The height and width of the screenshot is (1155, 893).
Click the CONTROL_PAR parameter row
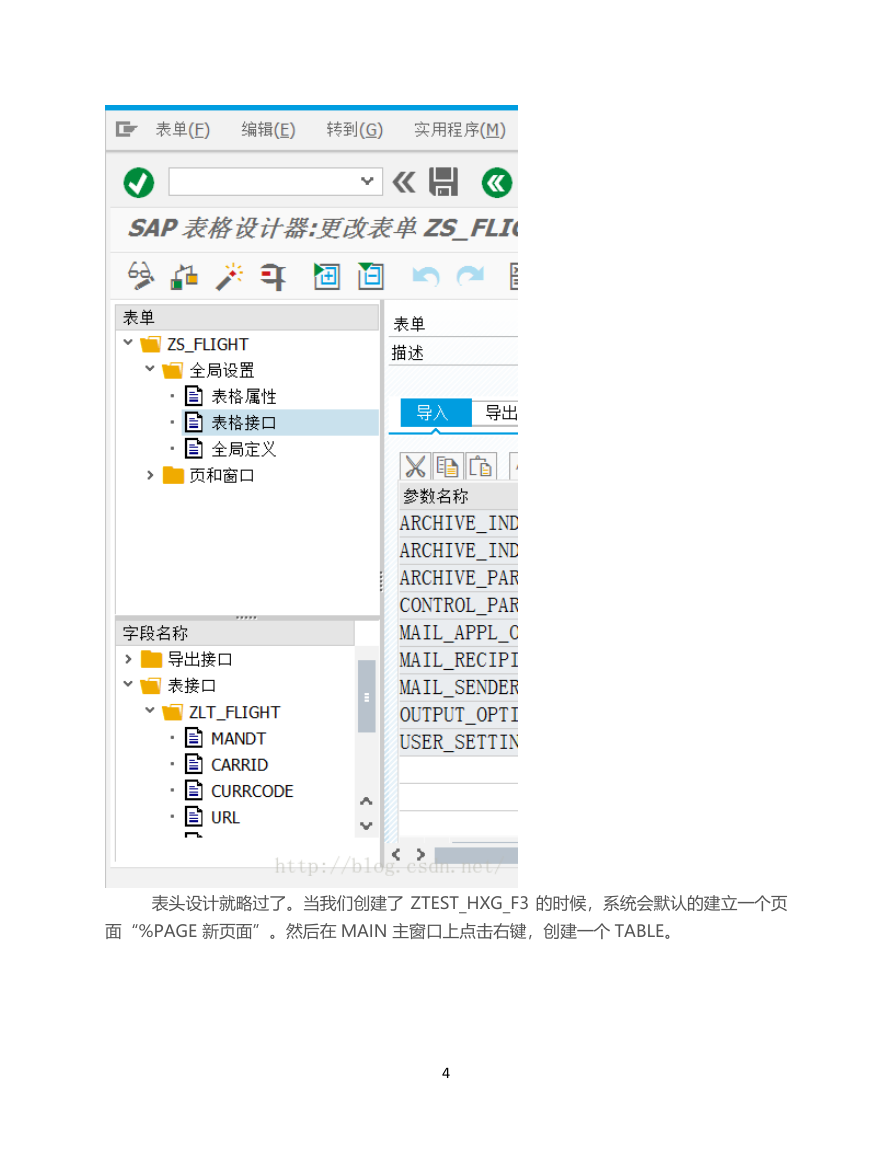[458, 605]
